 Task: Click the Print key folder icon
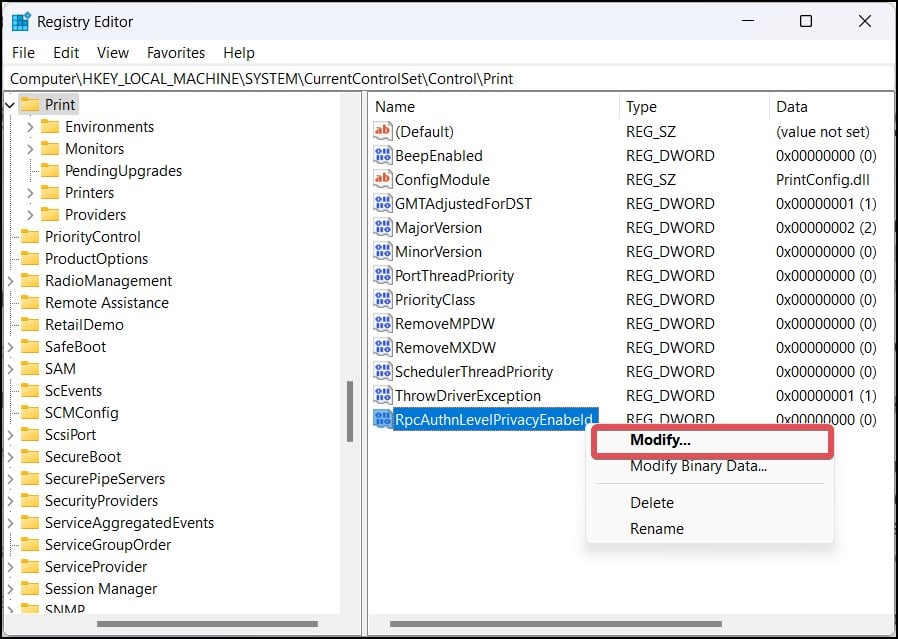[30, 105]
